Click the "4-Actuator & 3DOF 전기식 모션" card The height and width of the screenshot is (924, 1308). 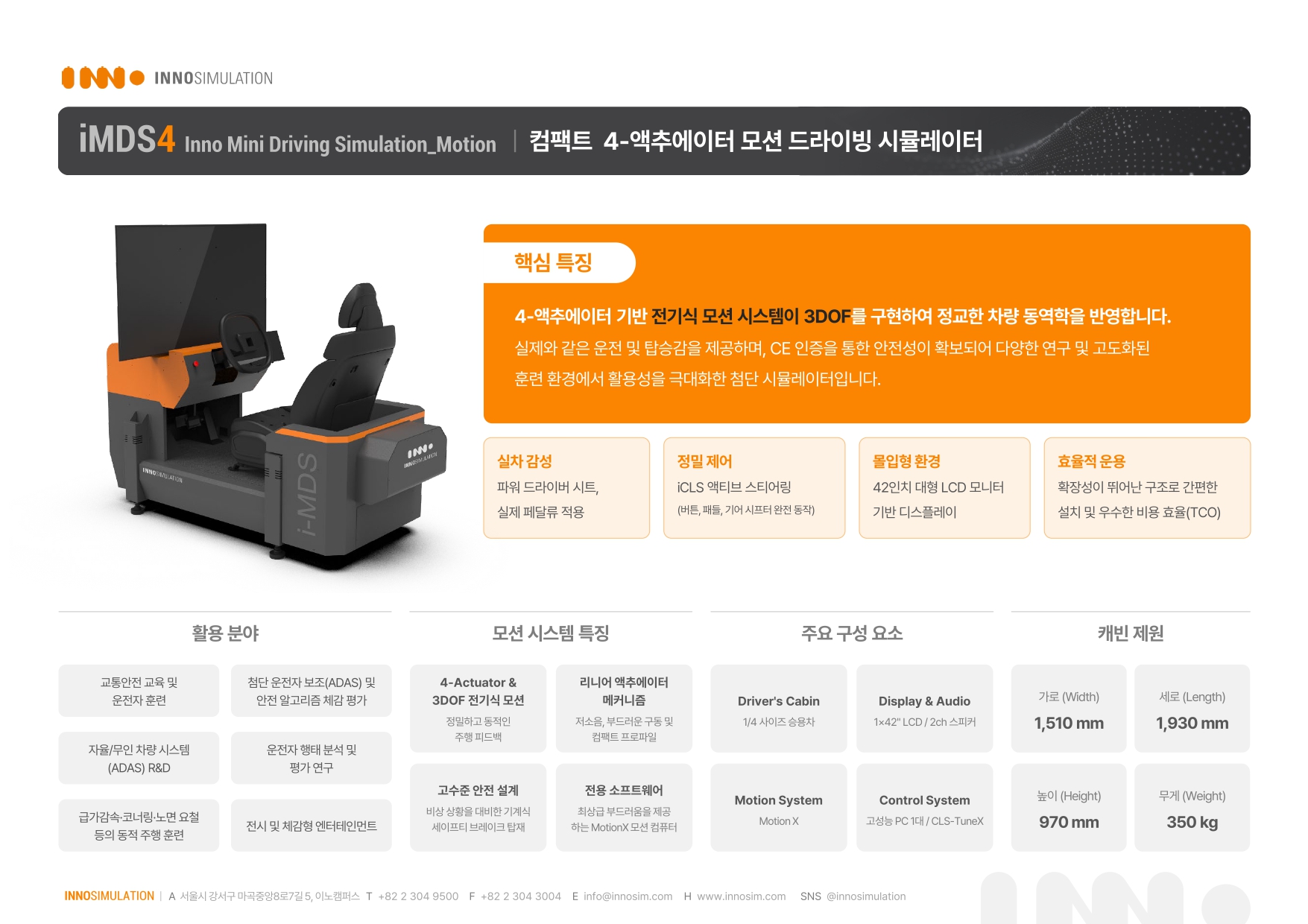[x=478, y=709]
